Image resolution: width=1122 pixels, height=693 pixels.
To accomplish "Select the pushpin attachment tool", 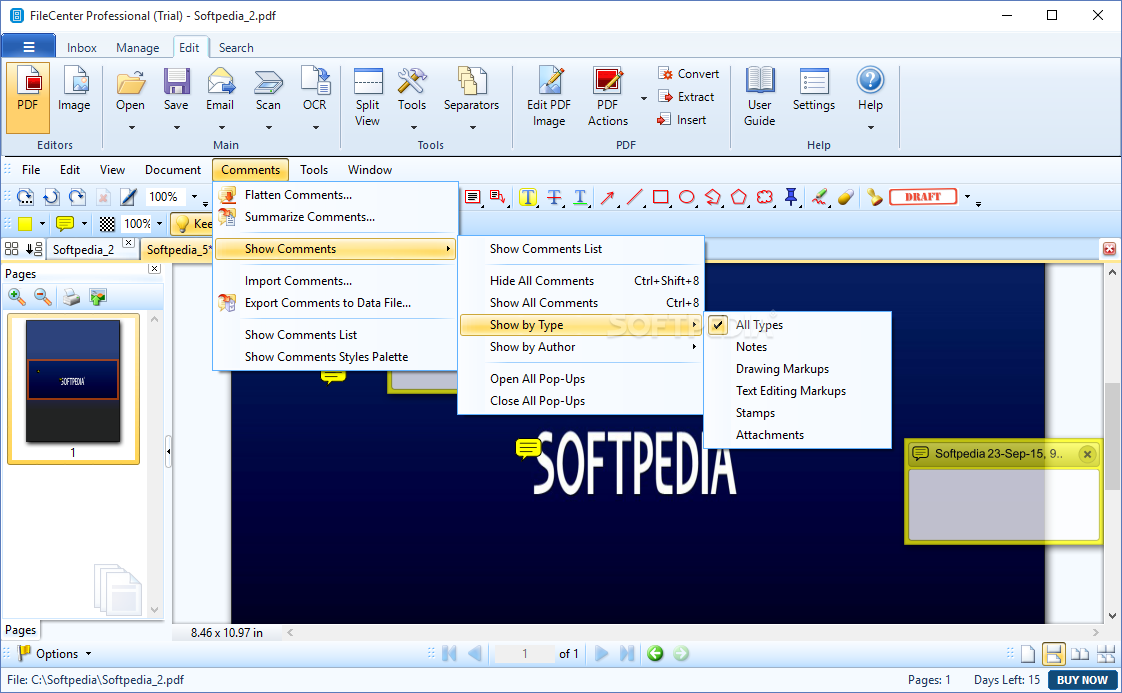I will coord(791,197).
